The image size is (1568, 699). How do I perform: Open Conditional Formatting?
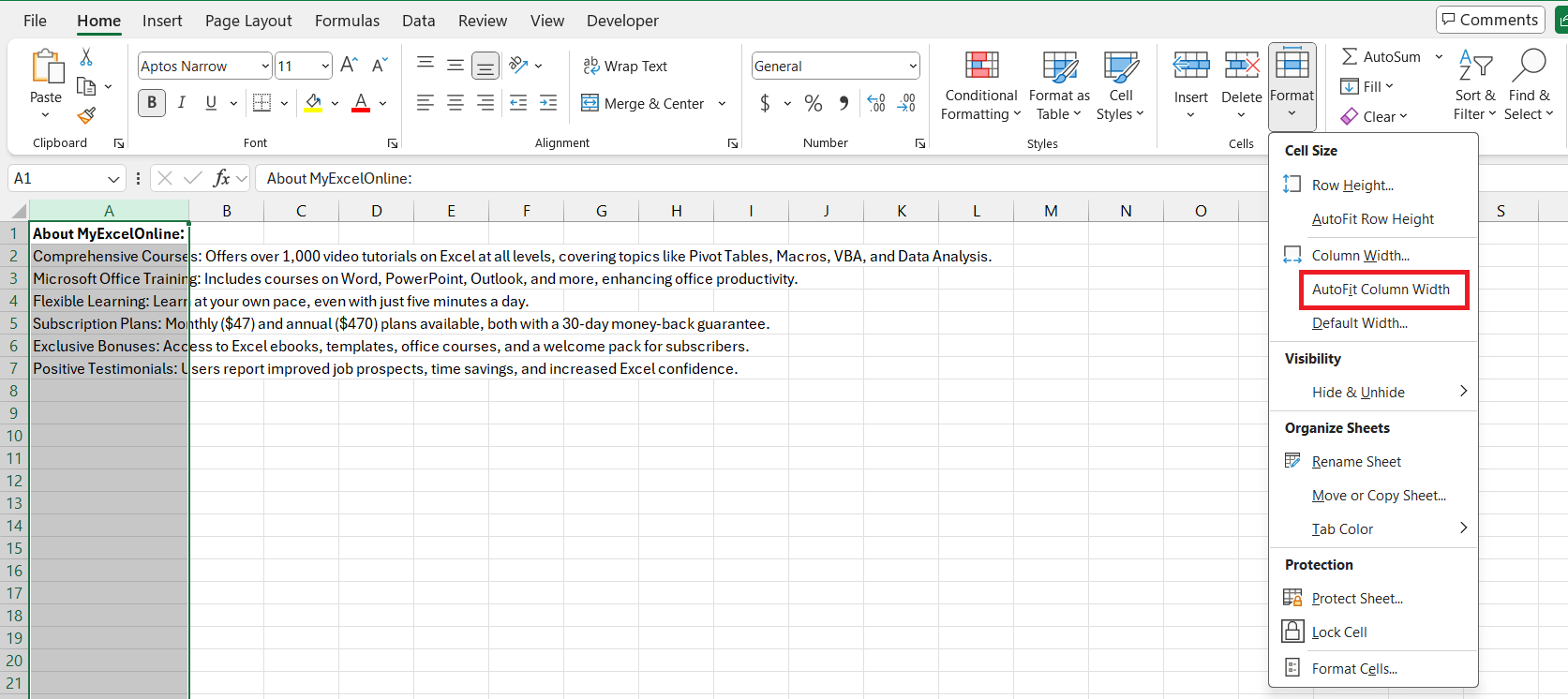coord(981,86)
